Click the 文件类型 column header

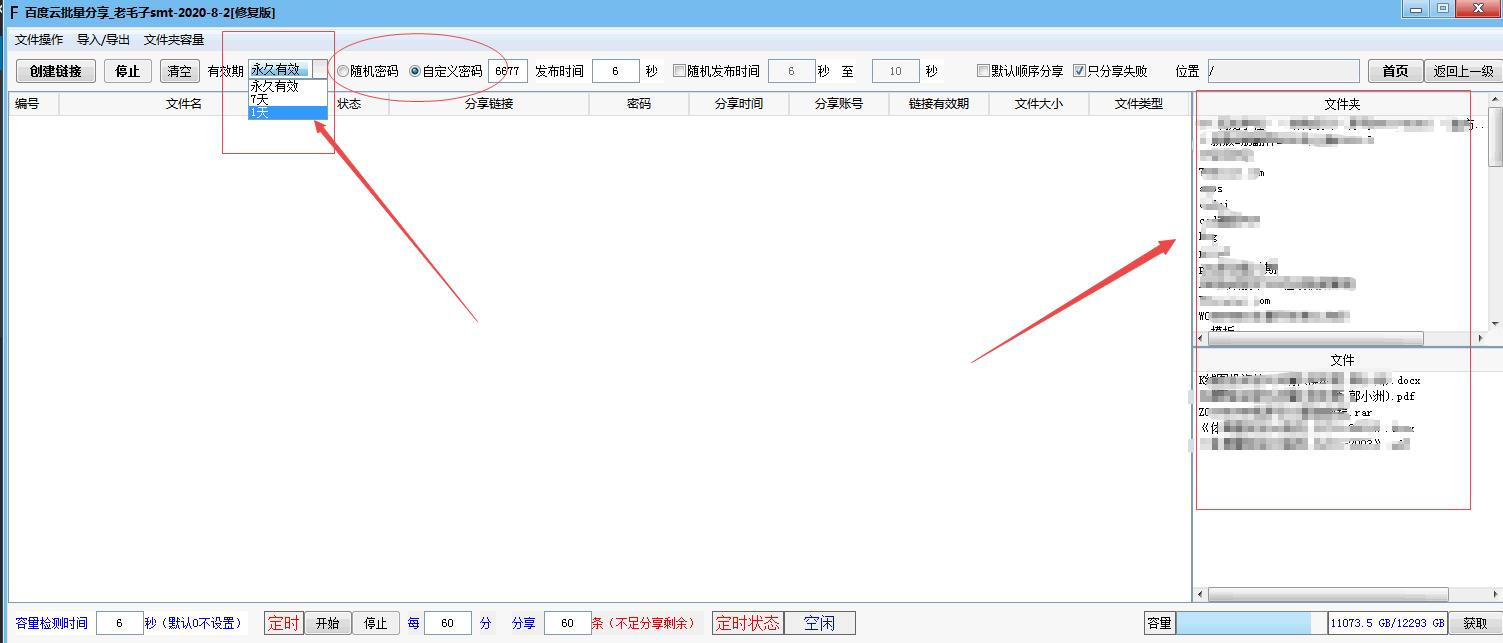1139,104
